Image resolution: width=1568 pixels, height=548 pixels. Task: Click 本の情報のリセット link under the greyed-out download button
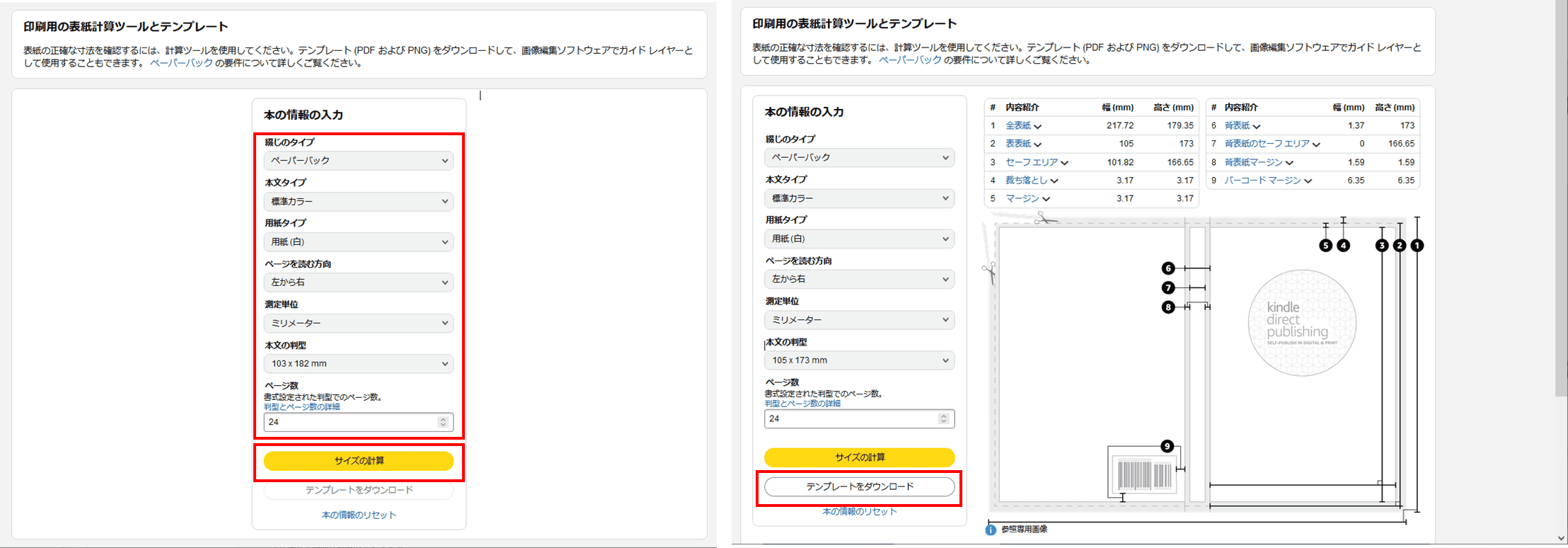tap(359, 515)
